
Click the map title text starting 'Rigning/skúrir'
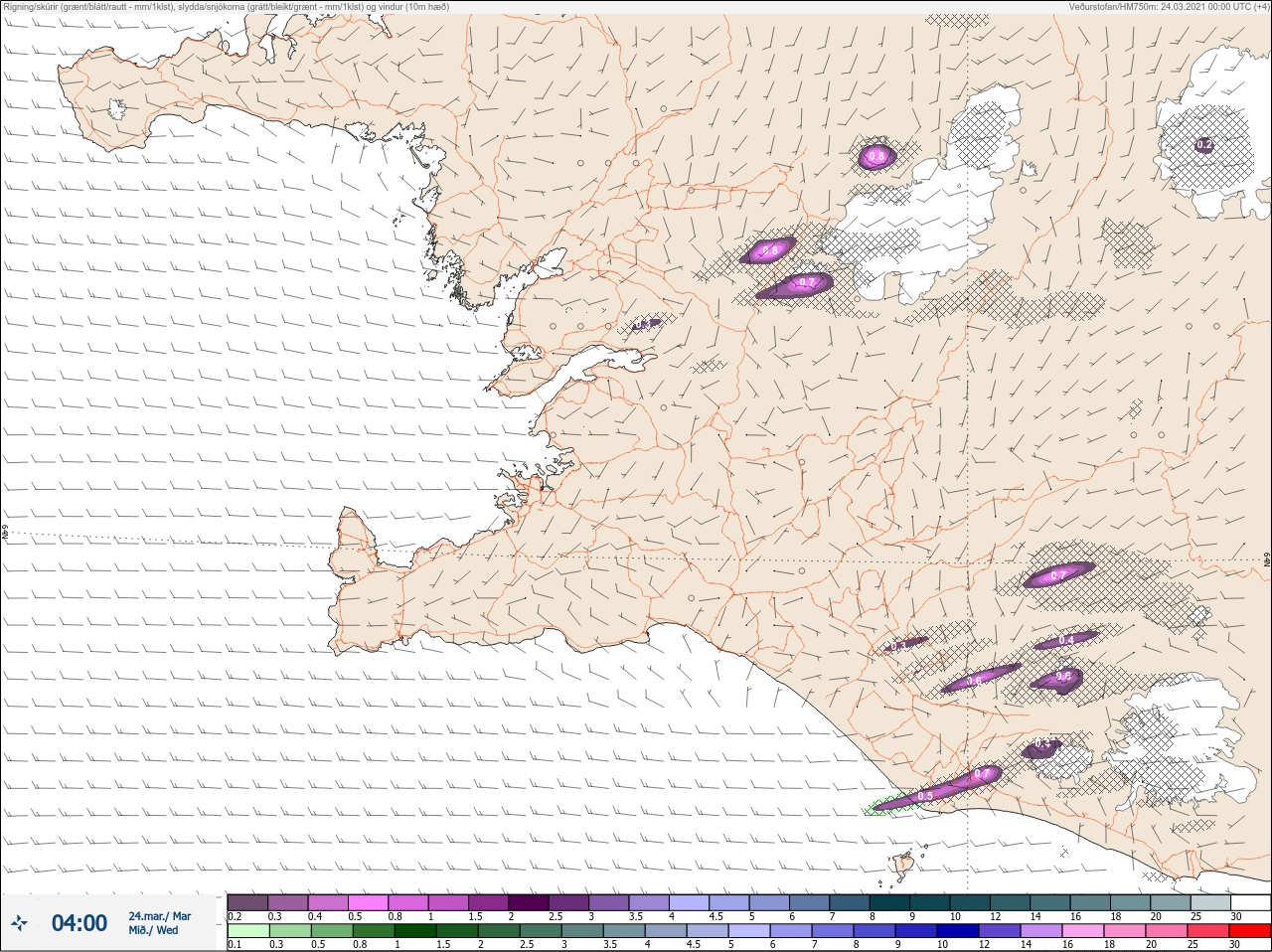coord(227,7)
